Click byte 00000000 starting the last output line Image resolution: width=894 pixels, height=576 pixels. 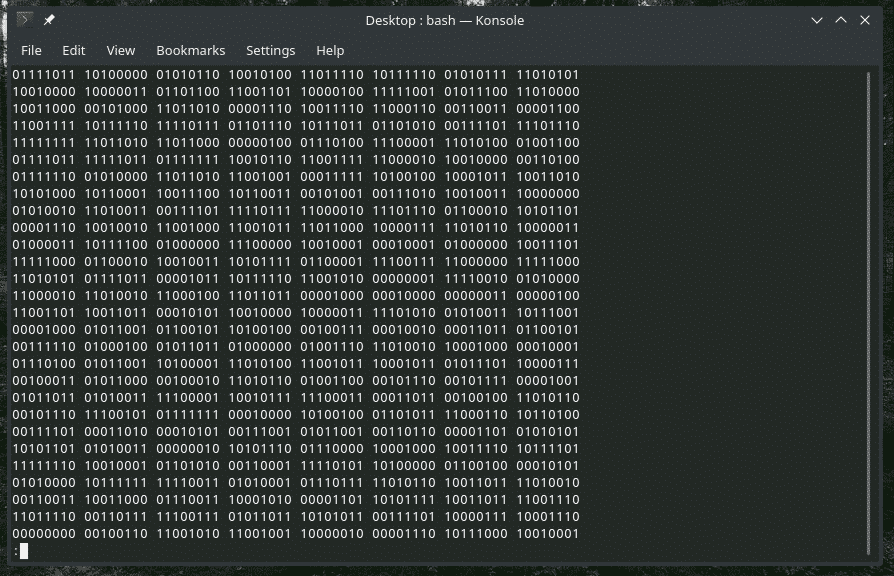coord(44,534)
